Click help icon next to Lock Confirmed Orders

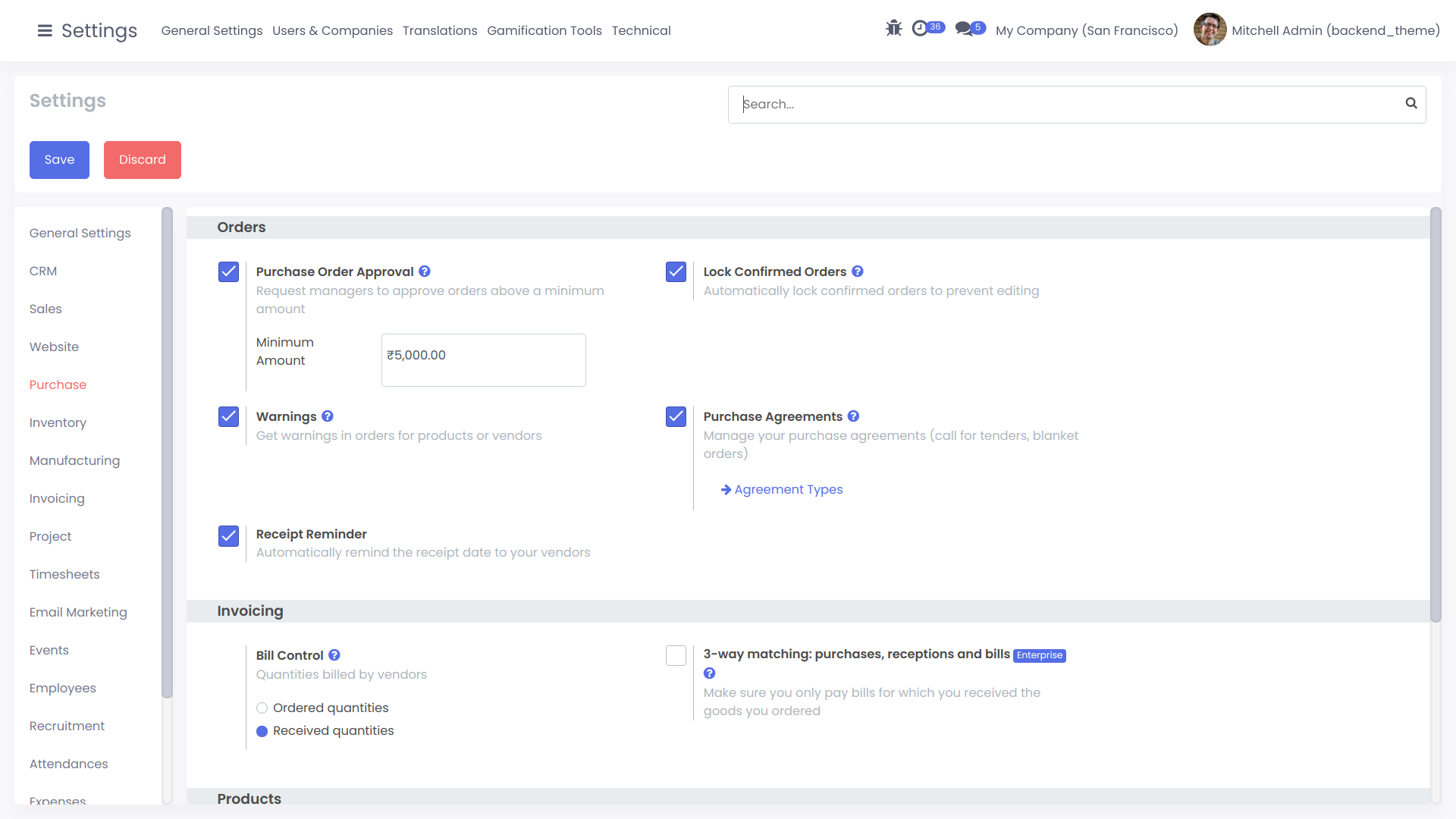(858, 271)
